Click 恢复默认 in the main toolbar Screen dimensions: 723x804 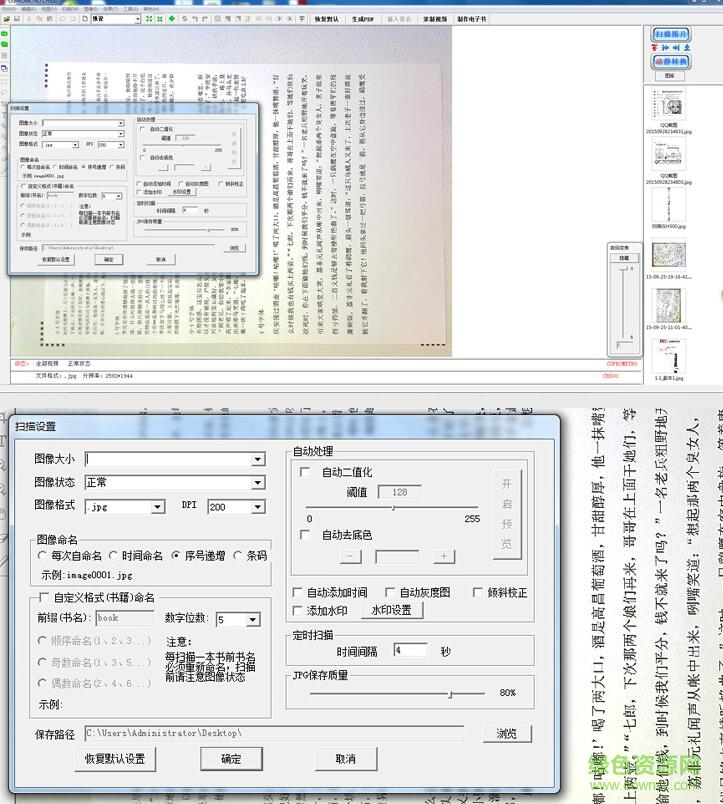[327, 19]
